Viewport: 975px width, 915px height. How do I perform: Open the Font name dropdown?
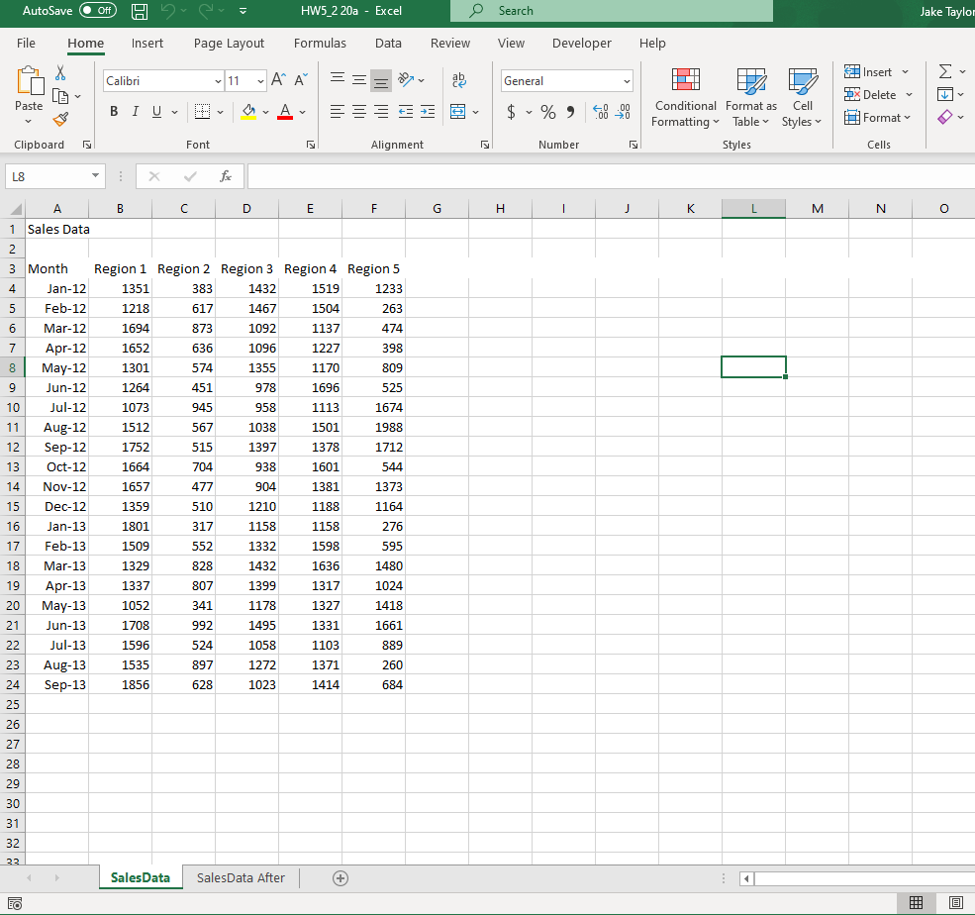pos(219,80)
